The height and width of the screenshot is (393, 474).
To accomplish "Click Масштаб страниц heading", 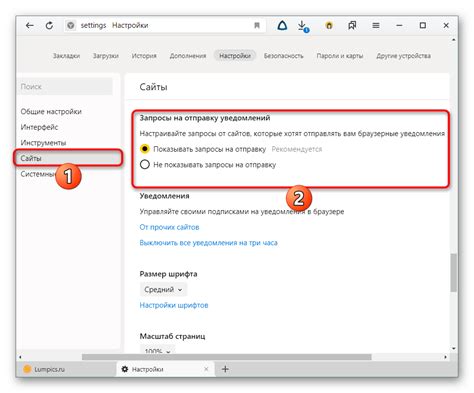I will click(172, 336).
